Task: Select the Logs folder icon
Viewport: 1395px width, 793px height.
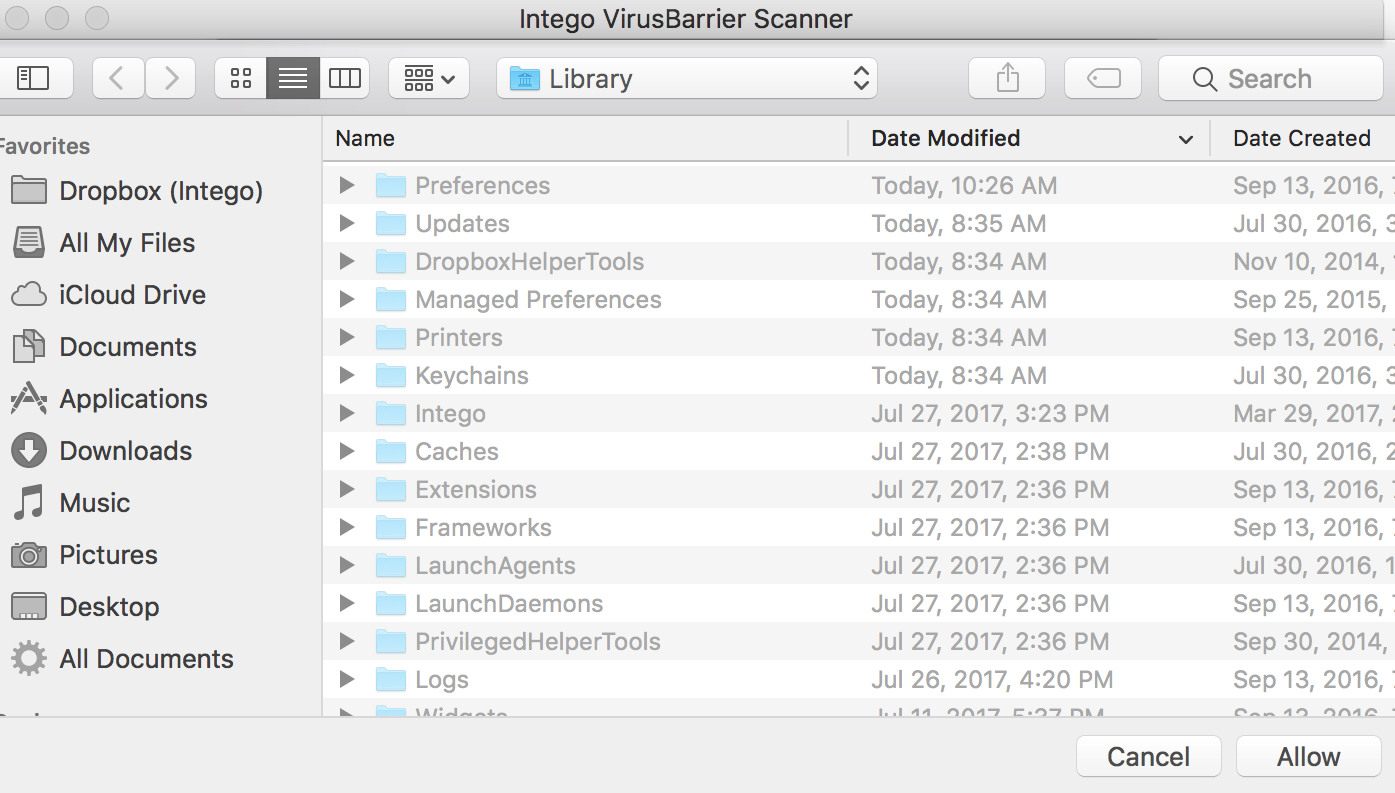Action: click(390, 679)
